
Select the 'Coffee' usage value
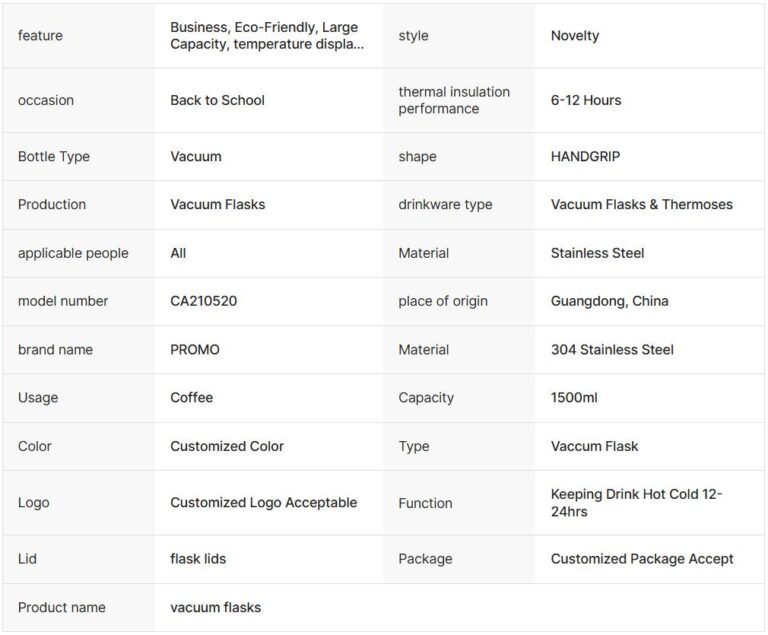pyautogui.click(x=191, y=398)
